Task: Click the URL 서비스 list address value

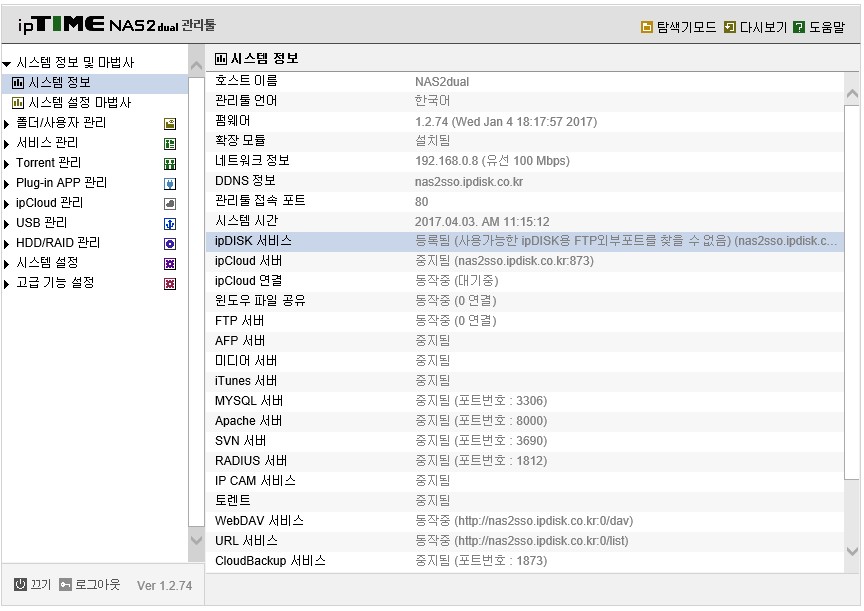Action: pos(522,541)
